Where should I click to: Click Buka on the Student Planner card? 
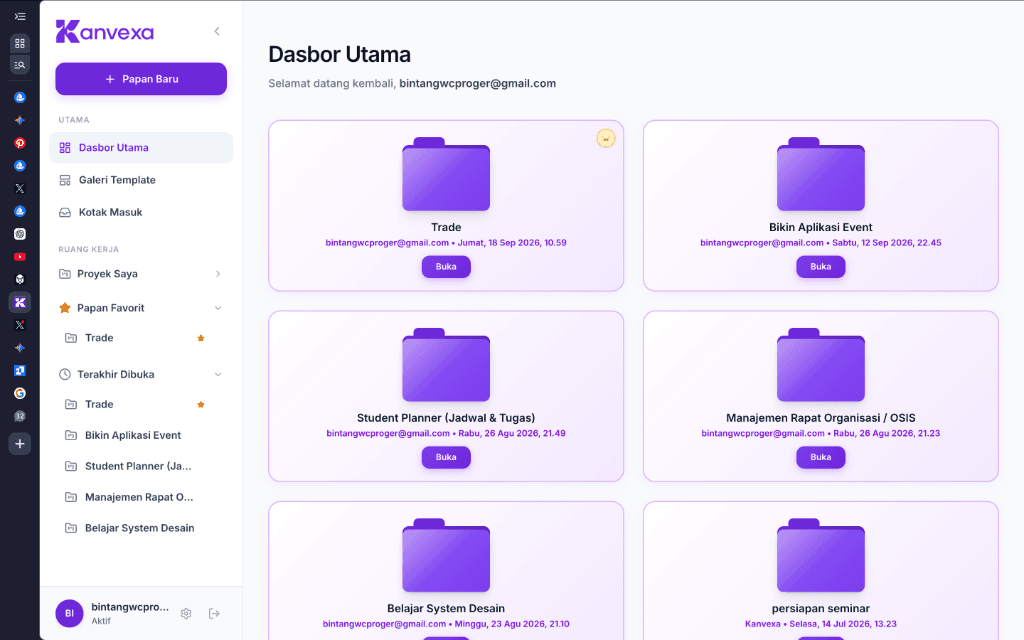(446, 457)
